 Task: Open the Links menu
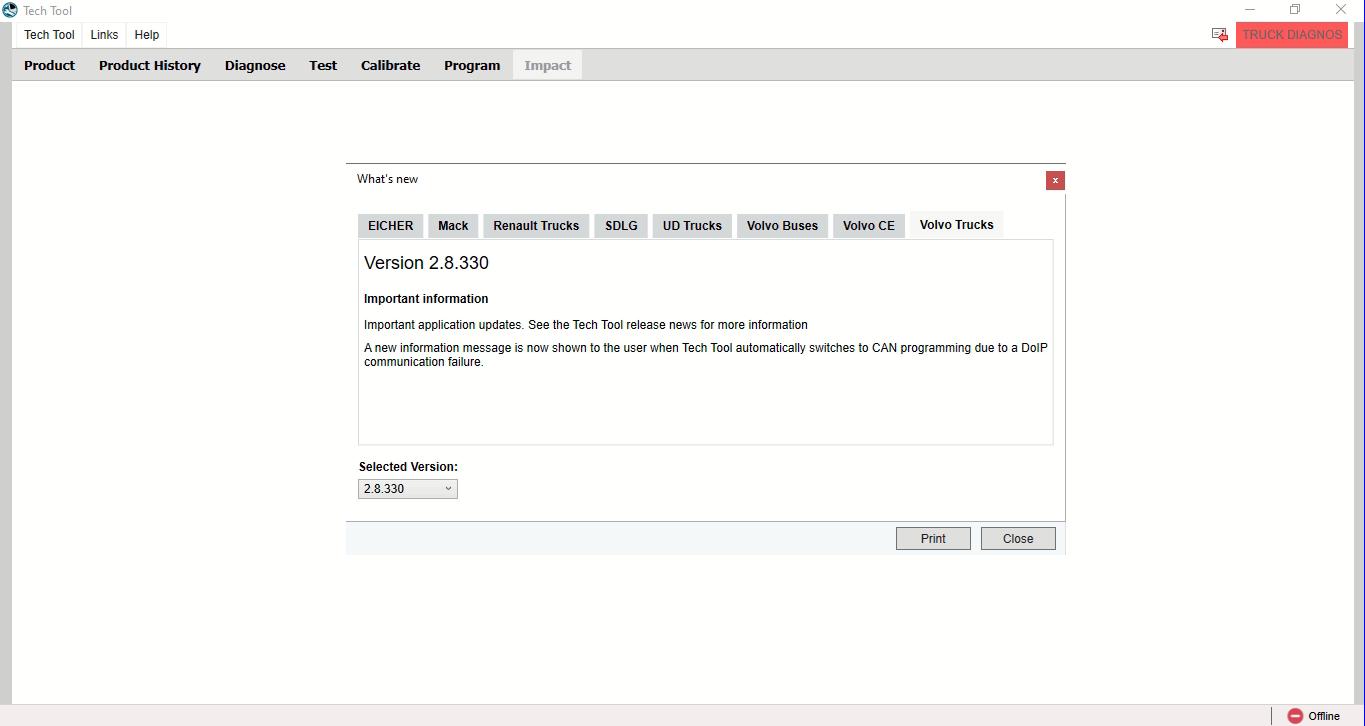[x=104, y=35]
